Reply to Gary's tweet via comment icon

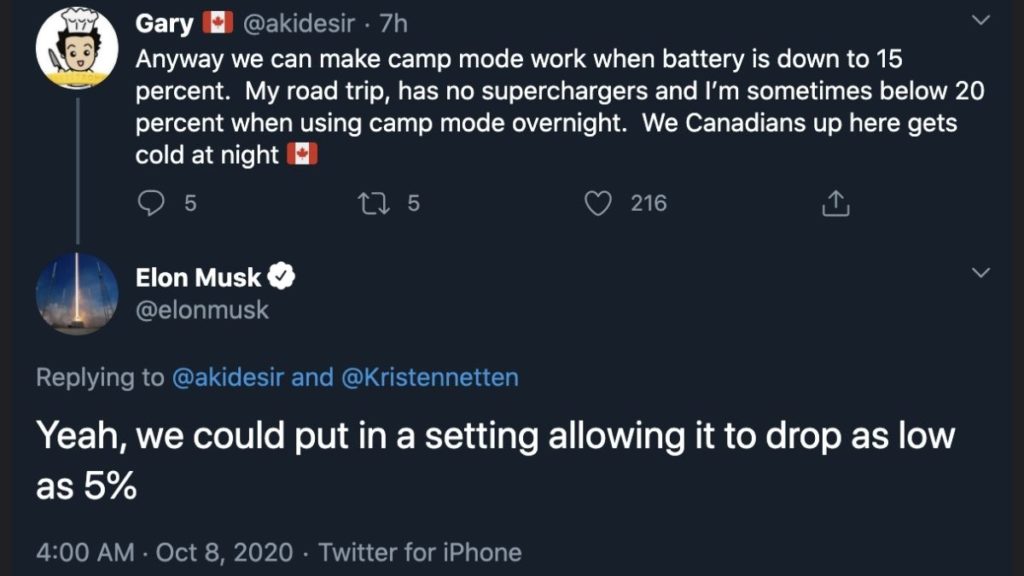click(150, 204)
